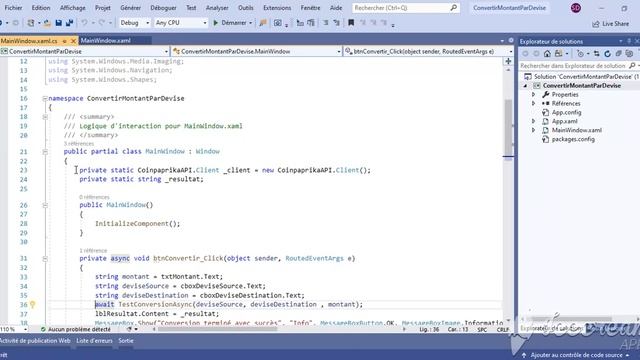640x360 pixels.
Task: Click the search icon in solution explorer search
Action: pos(632,66)
